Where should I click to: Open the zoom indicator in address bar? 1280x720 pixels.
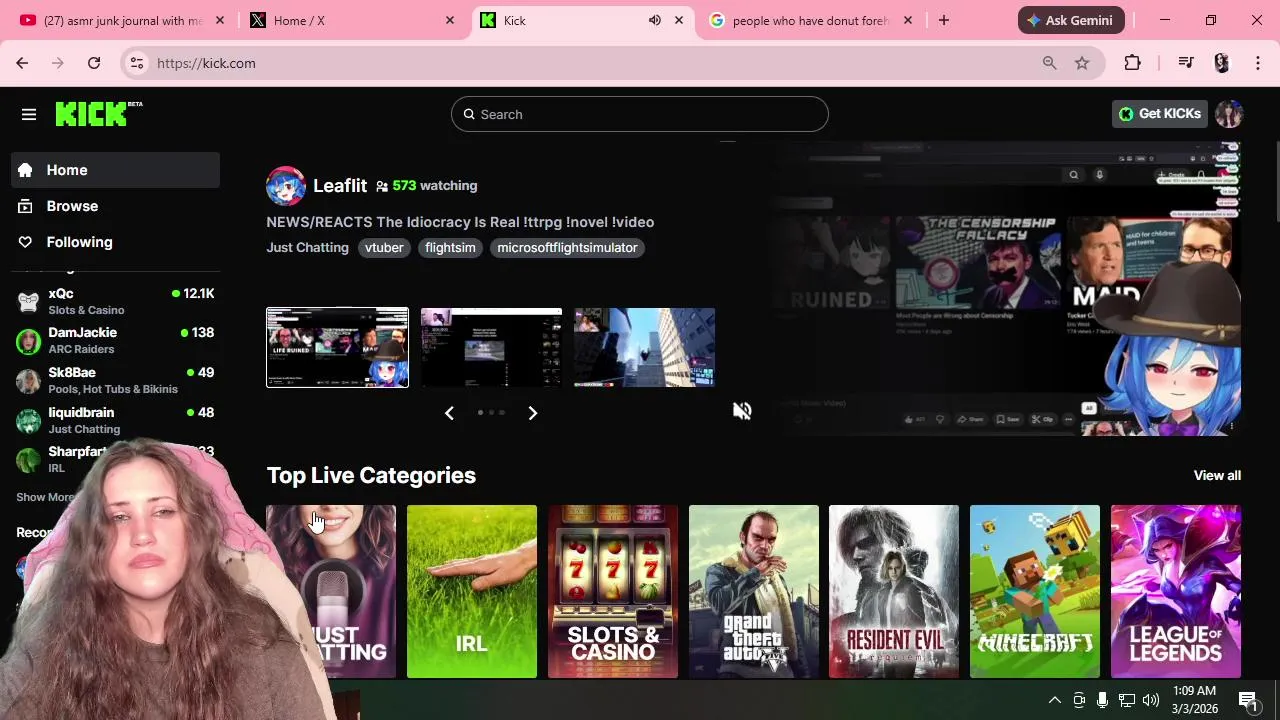click(1049, 63)
